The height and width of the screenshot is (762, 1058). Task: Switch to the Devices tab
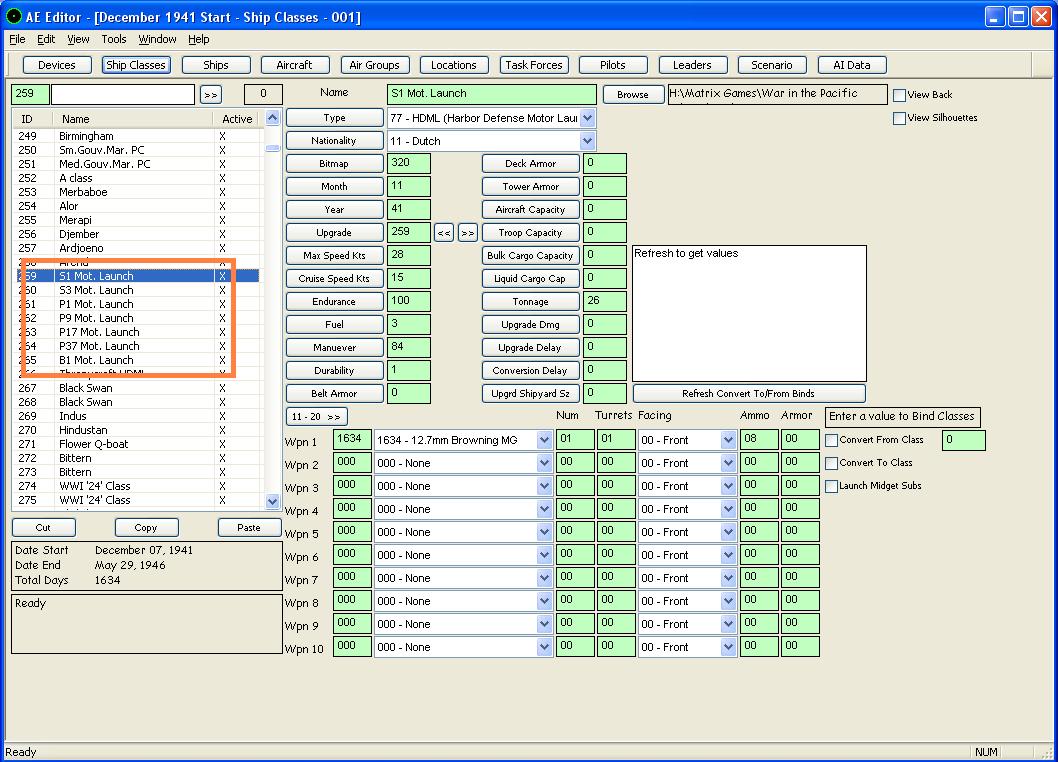click(x=57, y=65)
